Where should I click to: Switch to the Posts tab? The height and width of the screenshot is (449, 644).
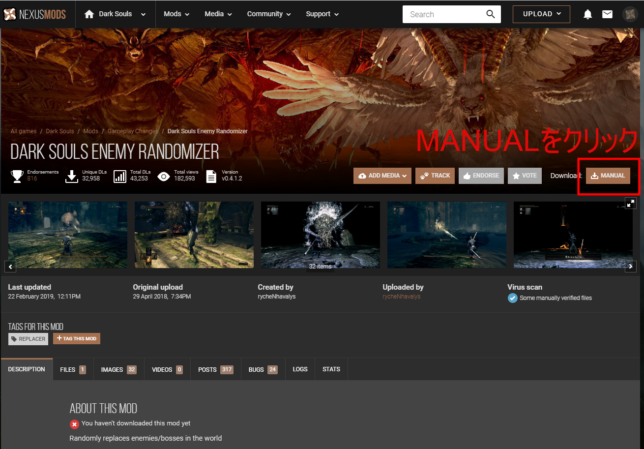coord(216,369)
